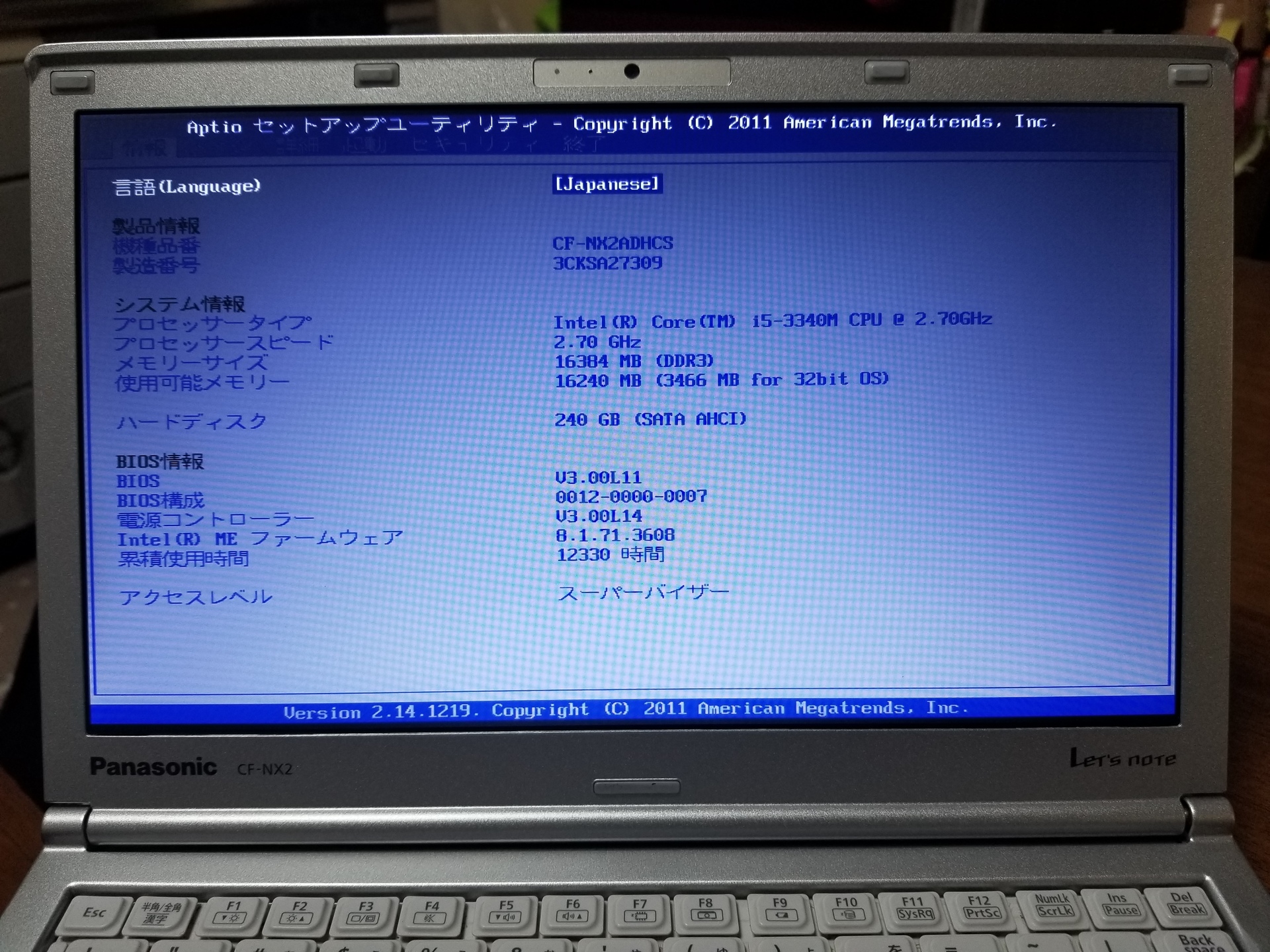Click the 12330 時間 usage value
1270x952 pixels.
pyautogui.click(x=611, y=554)
